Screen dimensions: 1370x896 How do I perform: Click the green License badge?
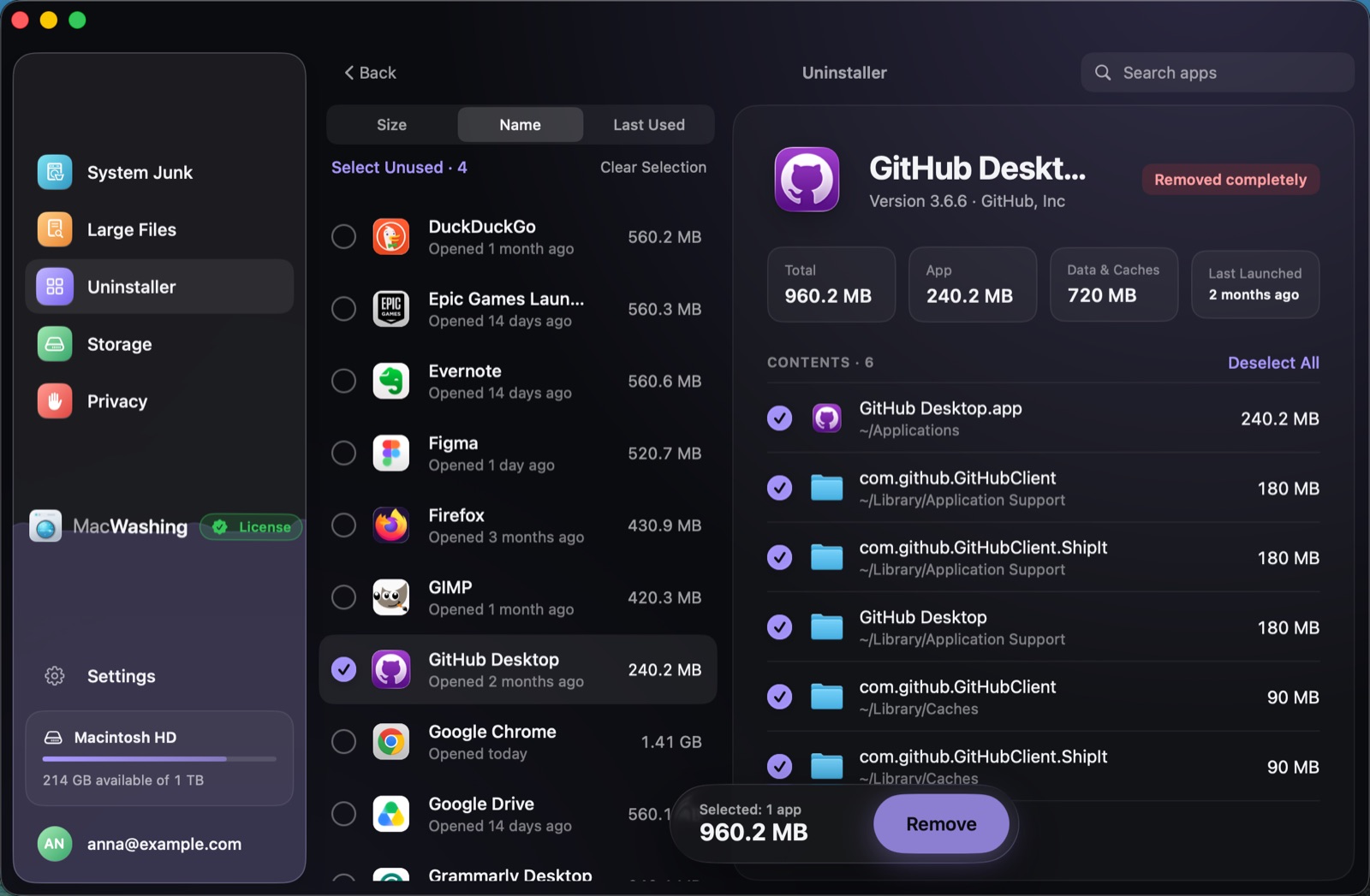(x=252, y=527)
